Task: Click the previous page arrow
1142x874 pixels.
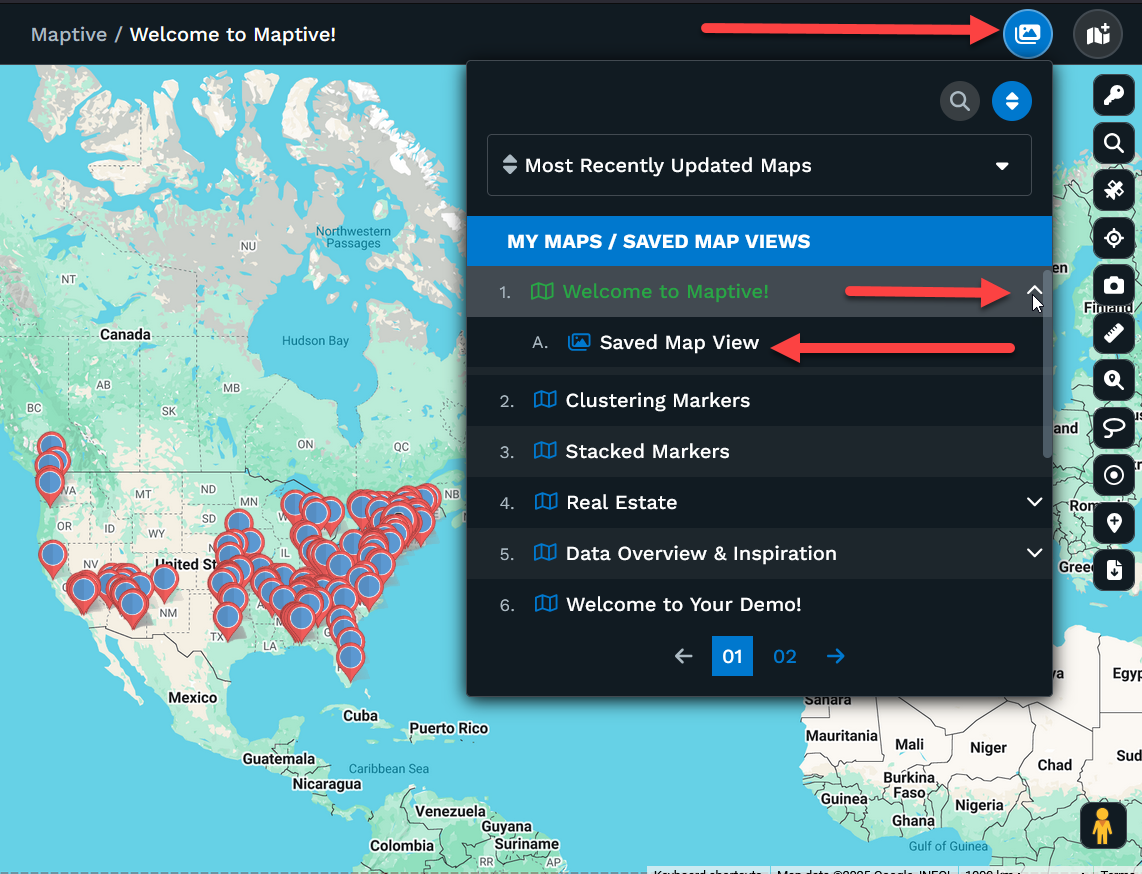Action: [x=683, y=656]
